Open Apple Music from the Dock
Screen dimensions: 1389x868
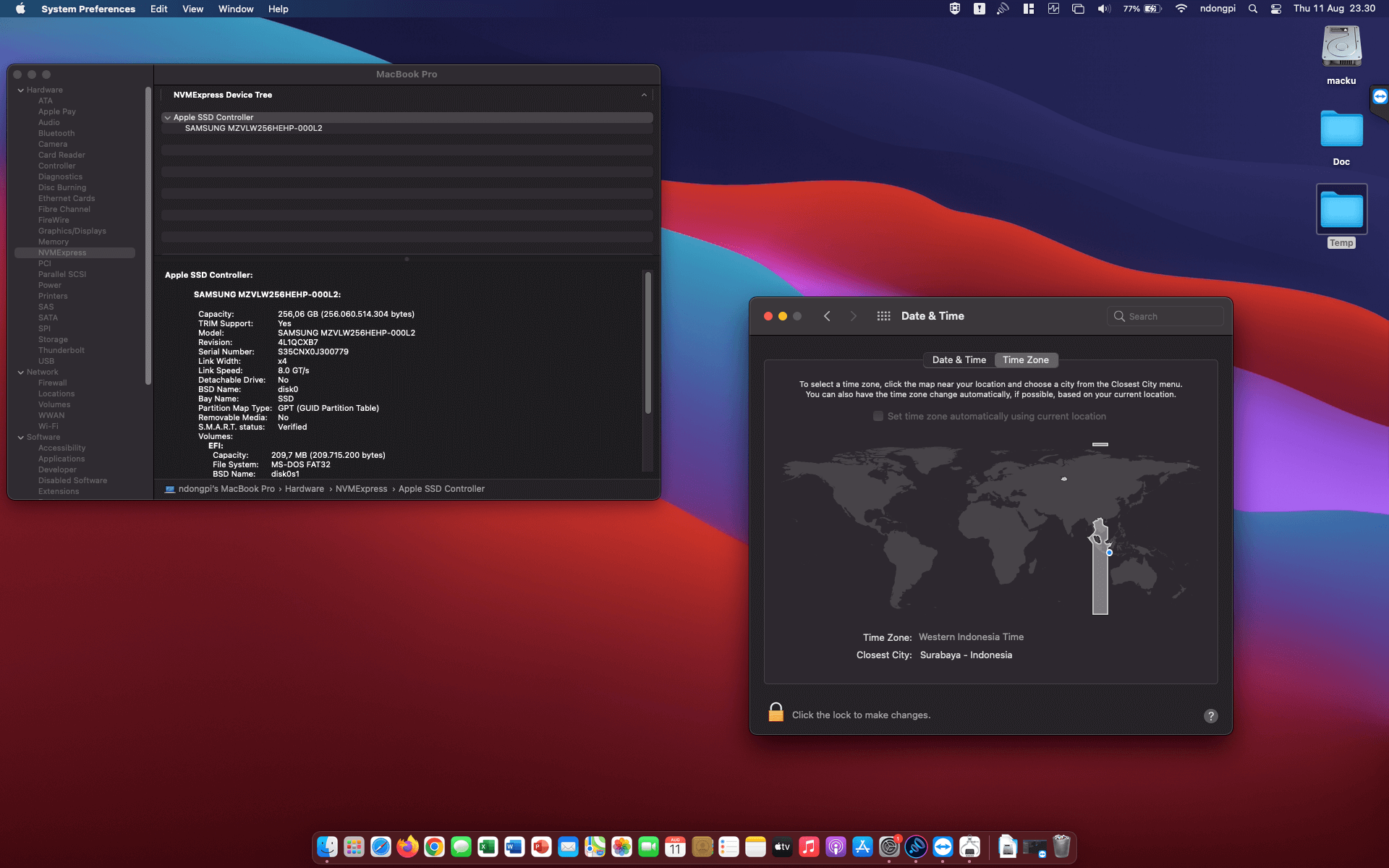(x=809, y=846)
